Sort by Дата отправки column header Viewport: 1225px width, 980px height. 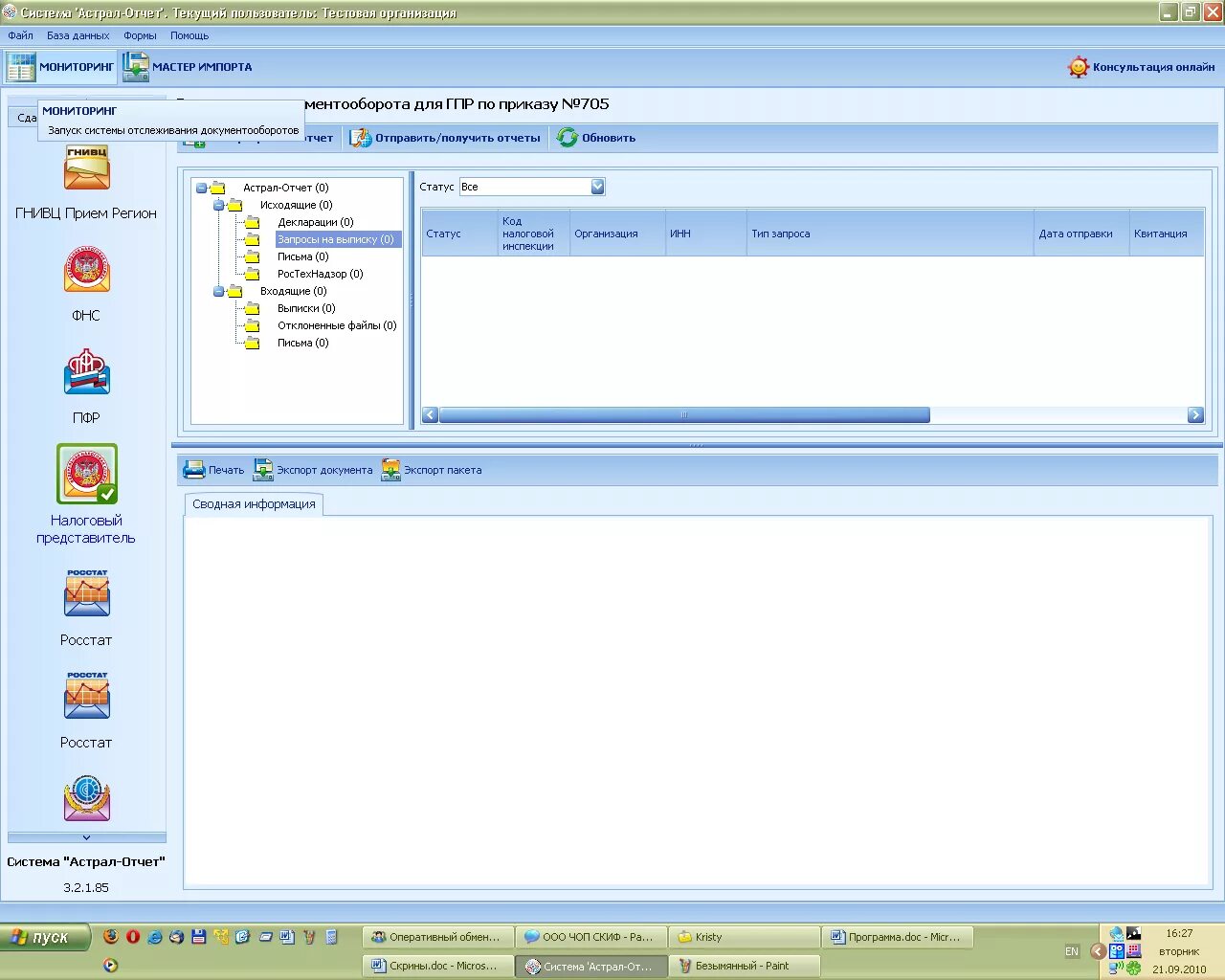[x=1081, y=234]
